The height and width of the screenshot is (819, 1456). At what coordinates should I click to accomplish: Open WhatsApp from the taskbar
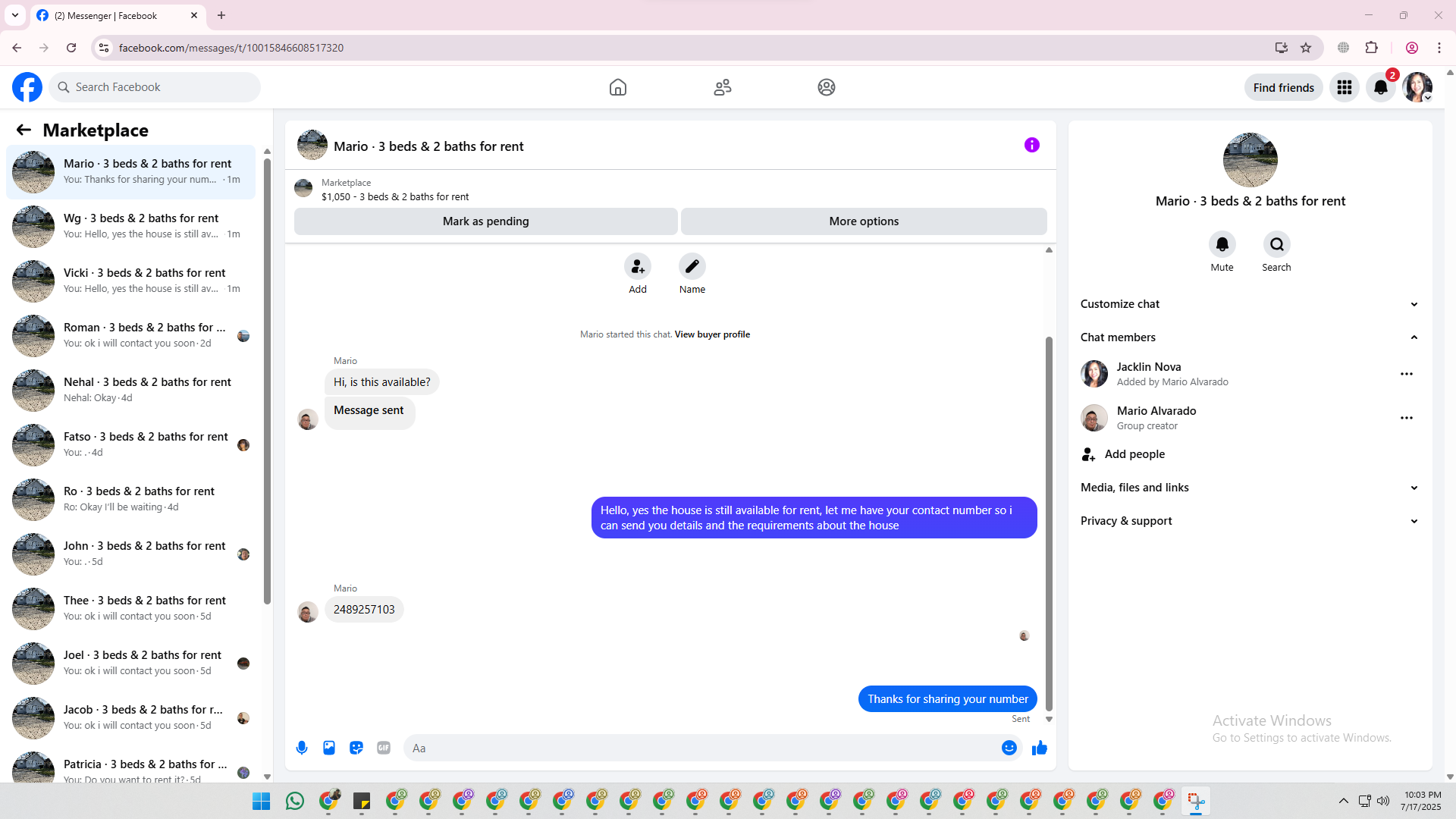pyautogui.click(x=295, y=801)
